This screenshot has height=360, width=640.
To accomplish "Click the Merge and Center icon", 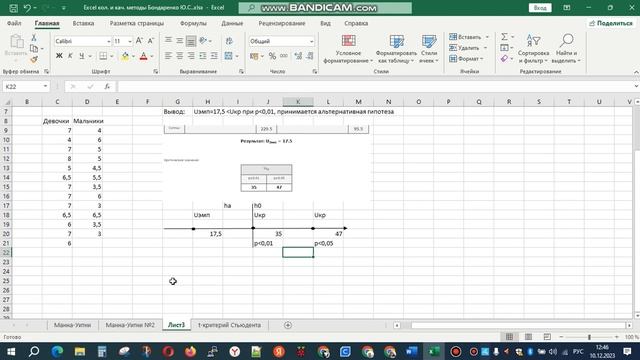I will (x=228, y=56).
